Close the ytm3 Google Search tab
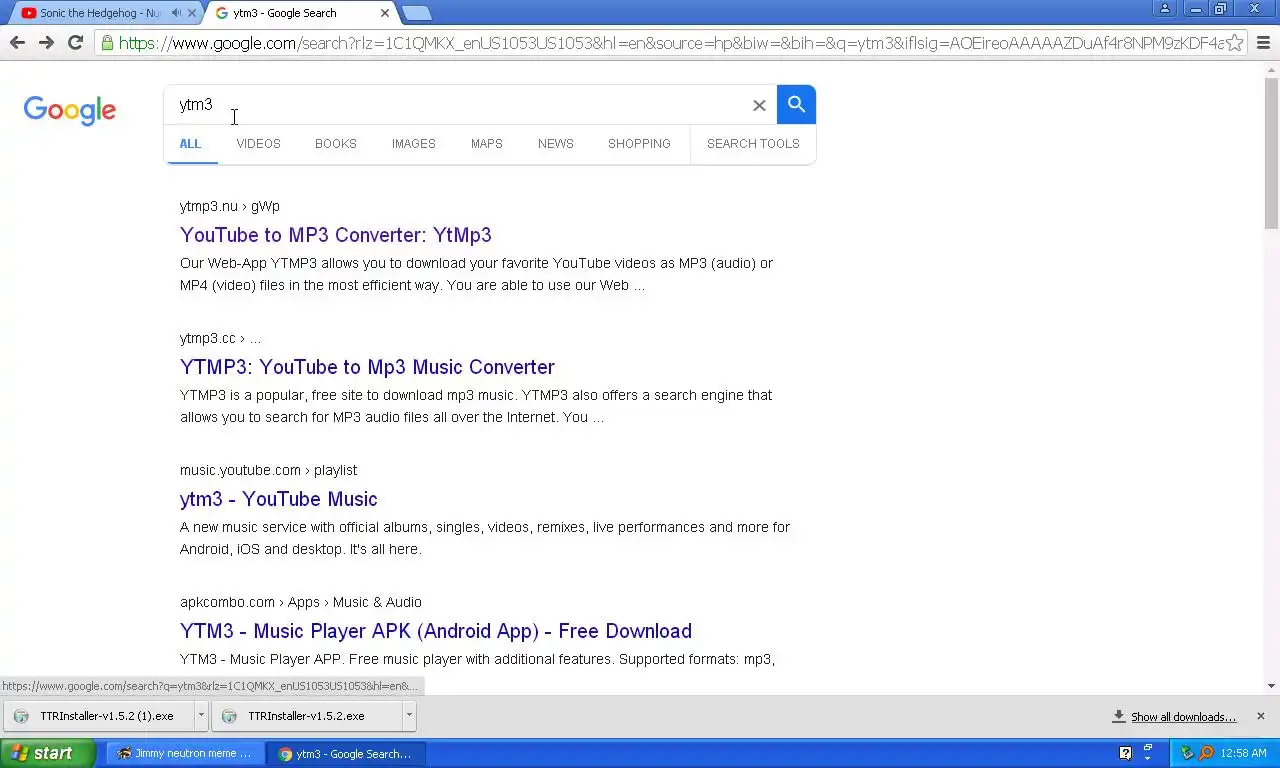 (x=385, y=13)
